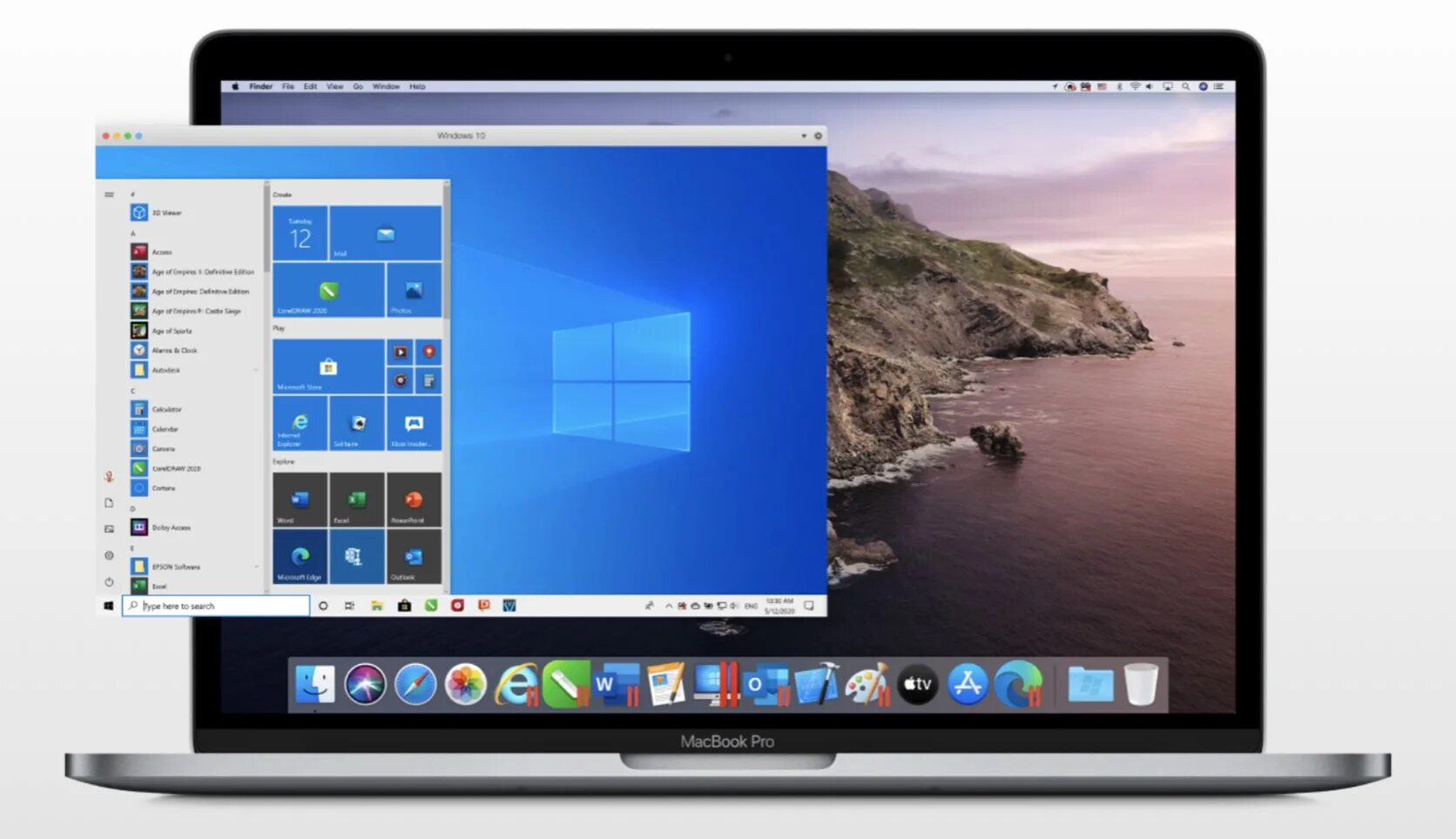Screen dimensions: 1456x839
Task: Open Finder from the macOS dock
Action: tap(315, 684)
